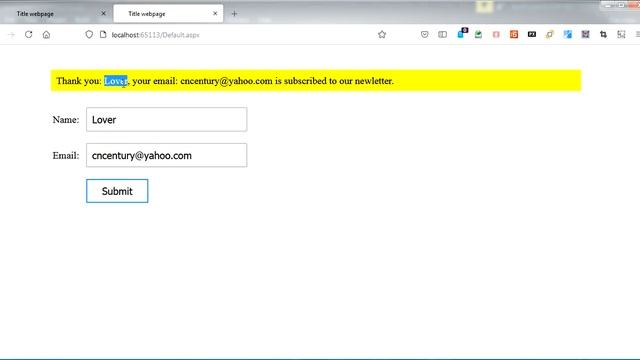Screen dimensions: 640x360
Task: Open the black PX extension icon
Action: pos(532,35)
